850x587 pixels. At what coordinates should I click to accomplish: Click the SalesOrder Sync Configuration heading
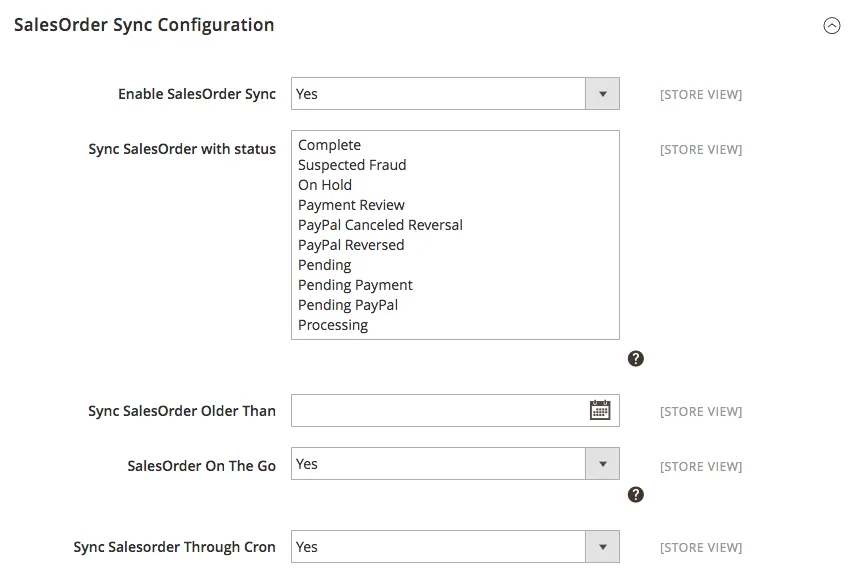click(x=144, y=25)
